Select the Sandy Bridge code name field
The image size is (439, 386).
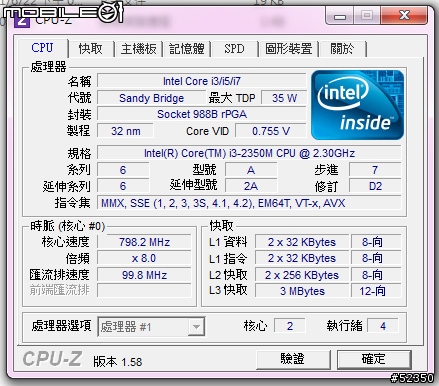pos(151,98)
